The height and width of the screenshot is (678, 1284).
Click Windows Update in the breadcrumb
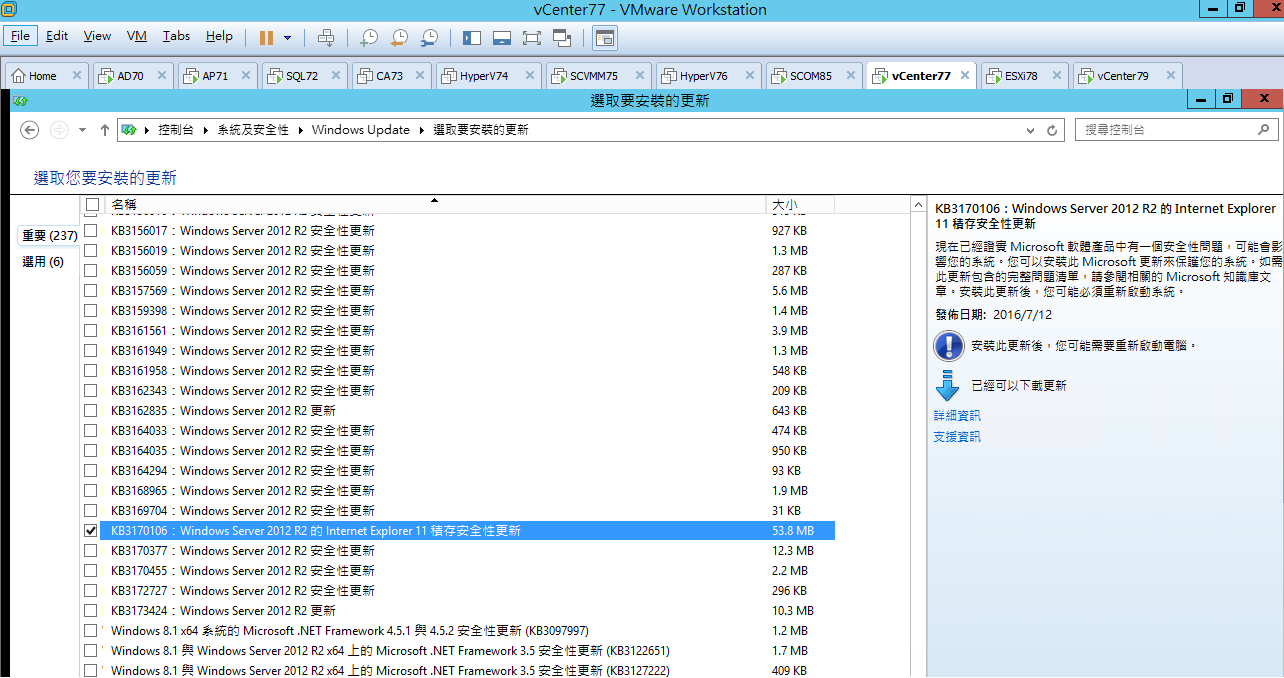pos(361,130)
